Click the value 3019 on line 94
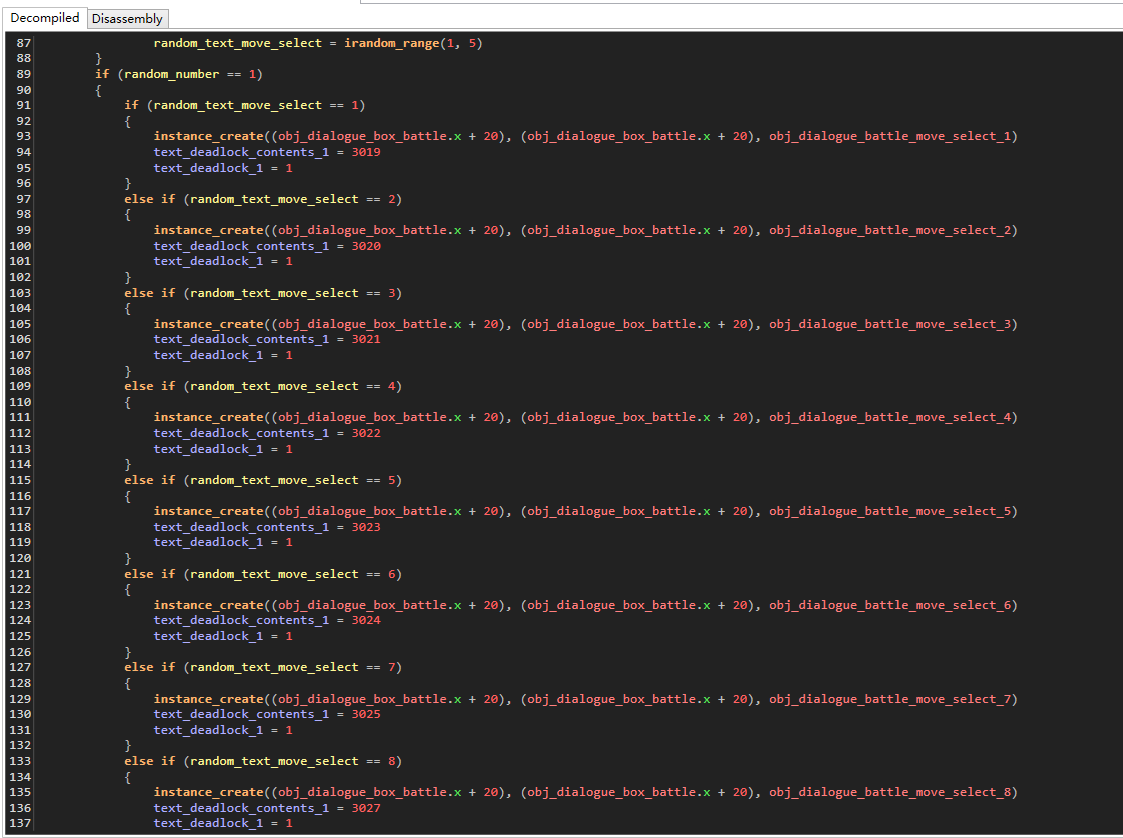The width and height of the screenshot is (1123, 838). (x=366, y=152)
